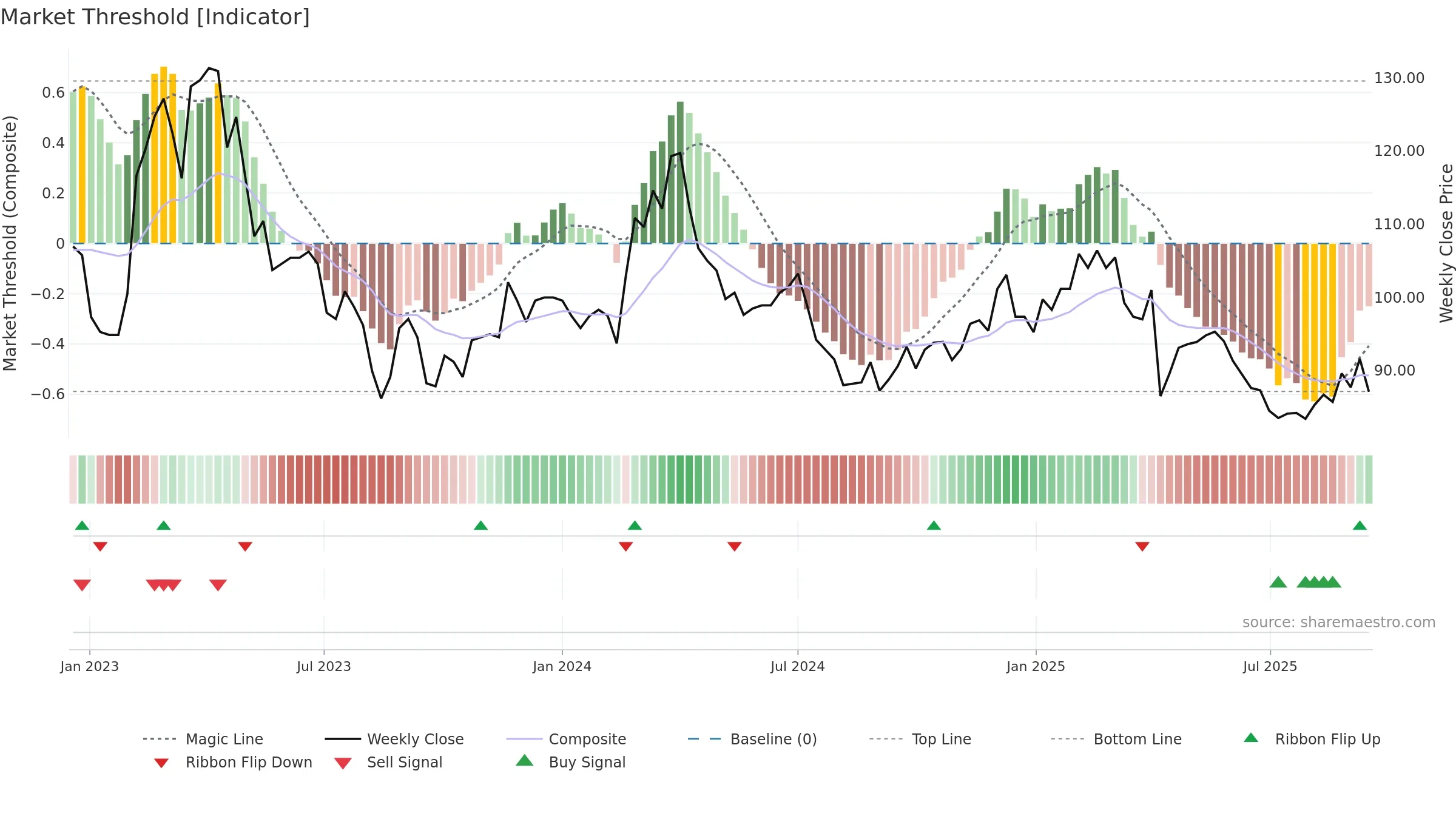
Task: Click the Jul 2025 x-axis label
Action: [x=1270, y=666]
